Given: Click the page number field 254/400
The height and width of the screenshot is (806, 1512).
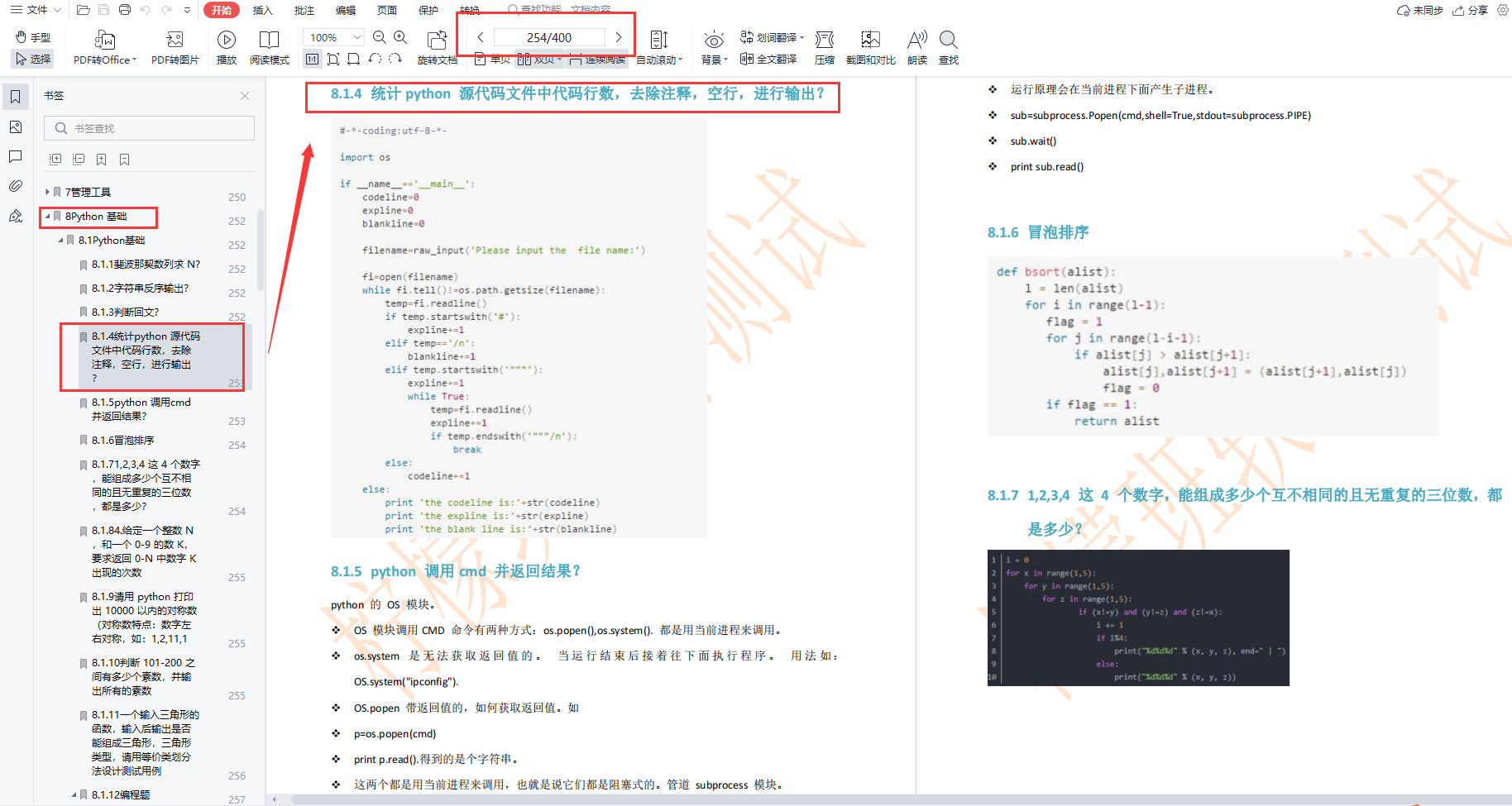Looking at the screenshot, I should tap(549, 37).
